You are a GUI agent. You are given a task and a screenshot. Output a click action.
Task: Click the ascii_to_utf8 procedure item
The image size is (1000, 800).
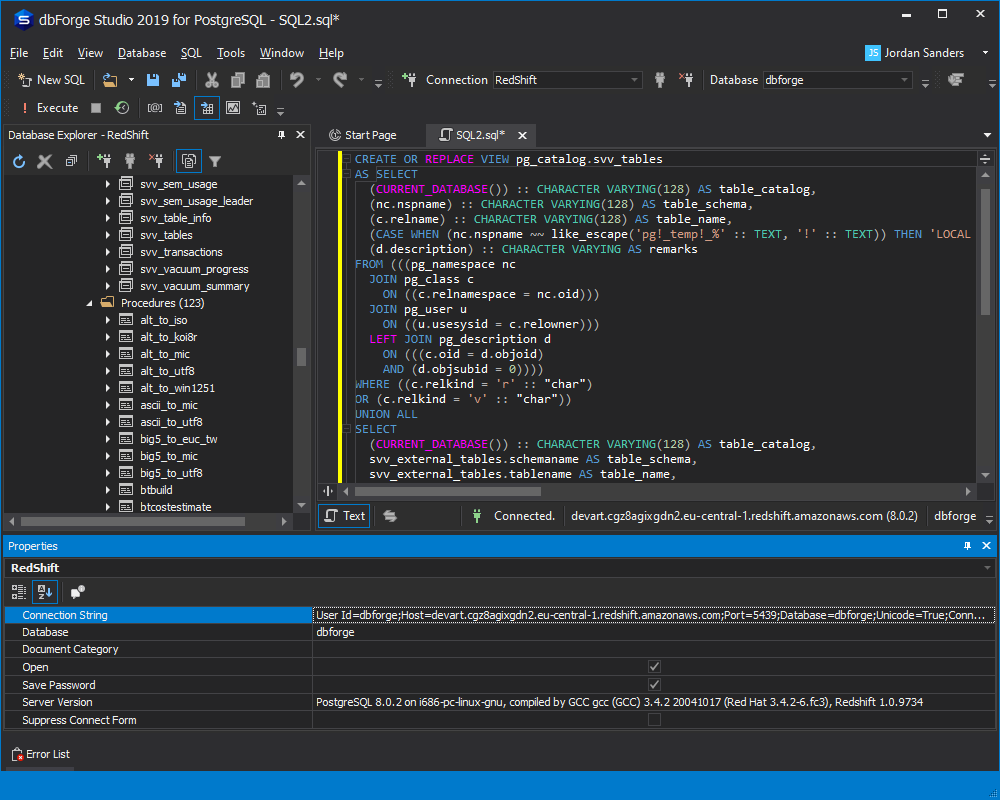click(x=171, y=422)
